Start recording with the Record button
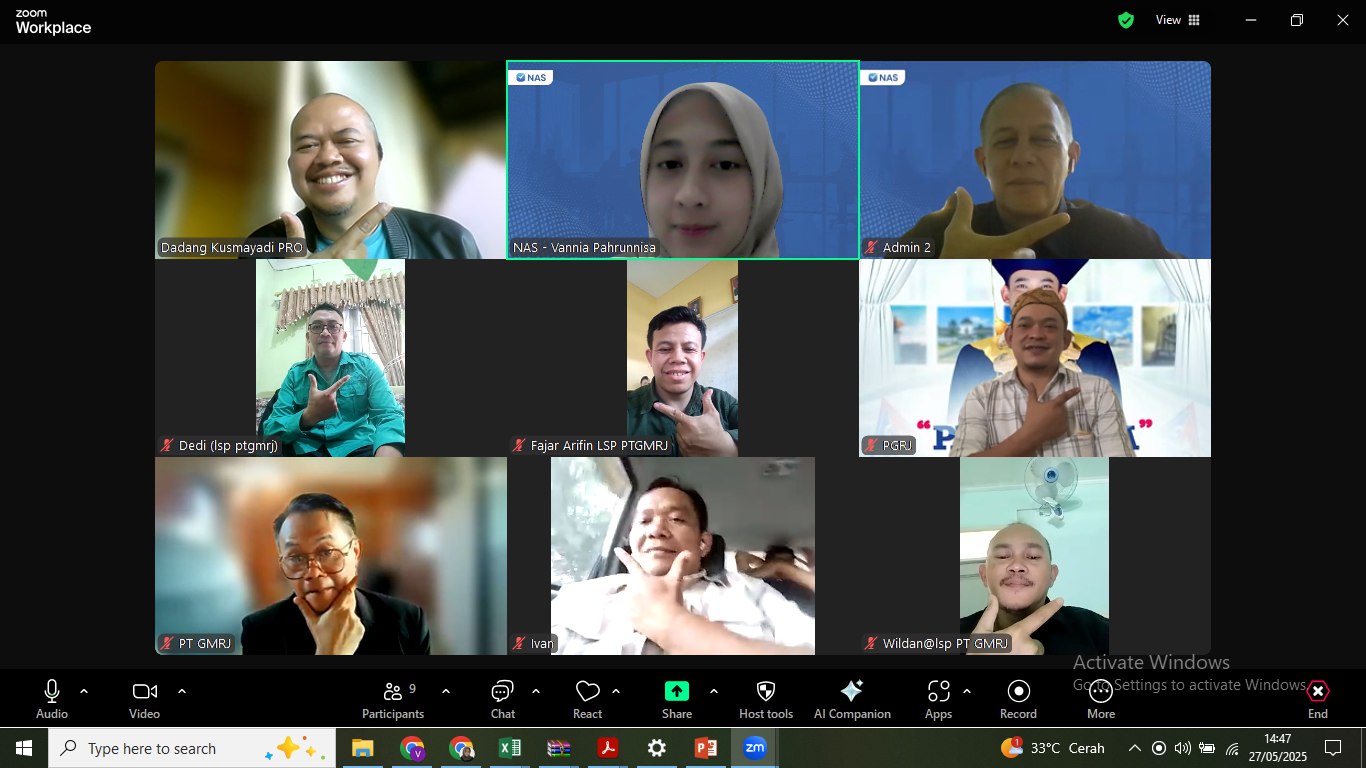 (x=1019, y=698)
